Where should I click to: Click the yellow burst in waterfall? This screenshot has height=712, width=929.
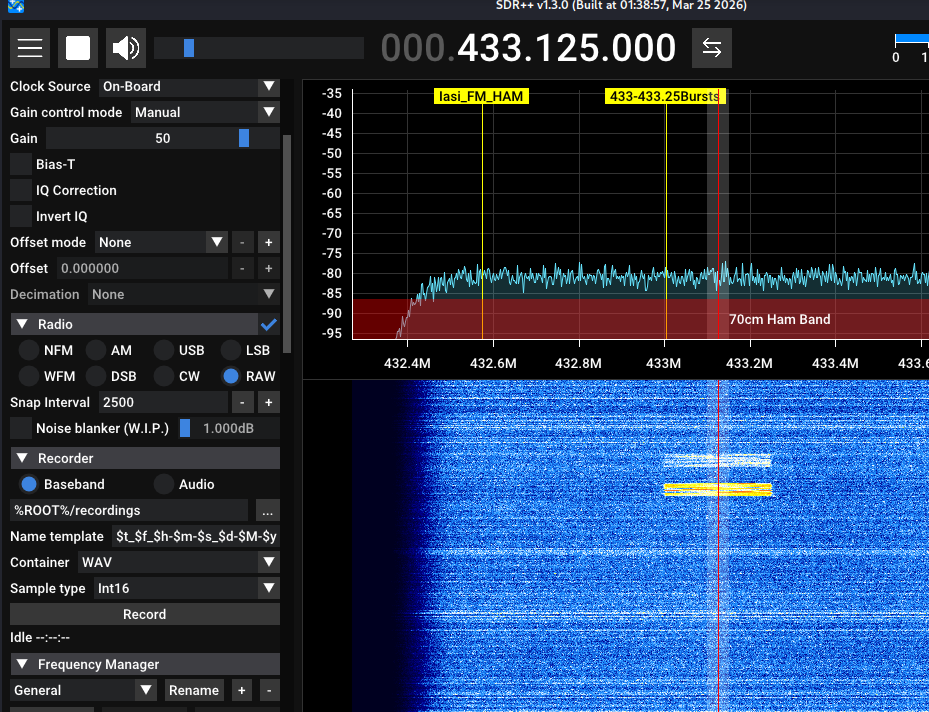[717, 489]
